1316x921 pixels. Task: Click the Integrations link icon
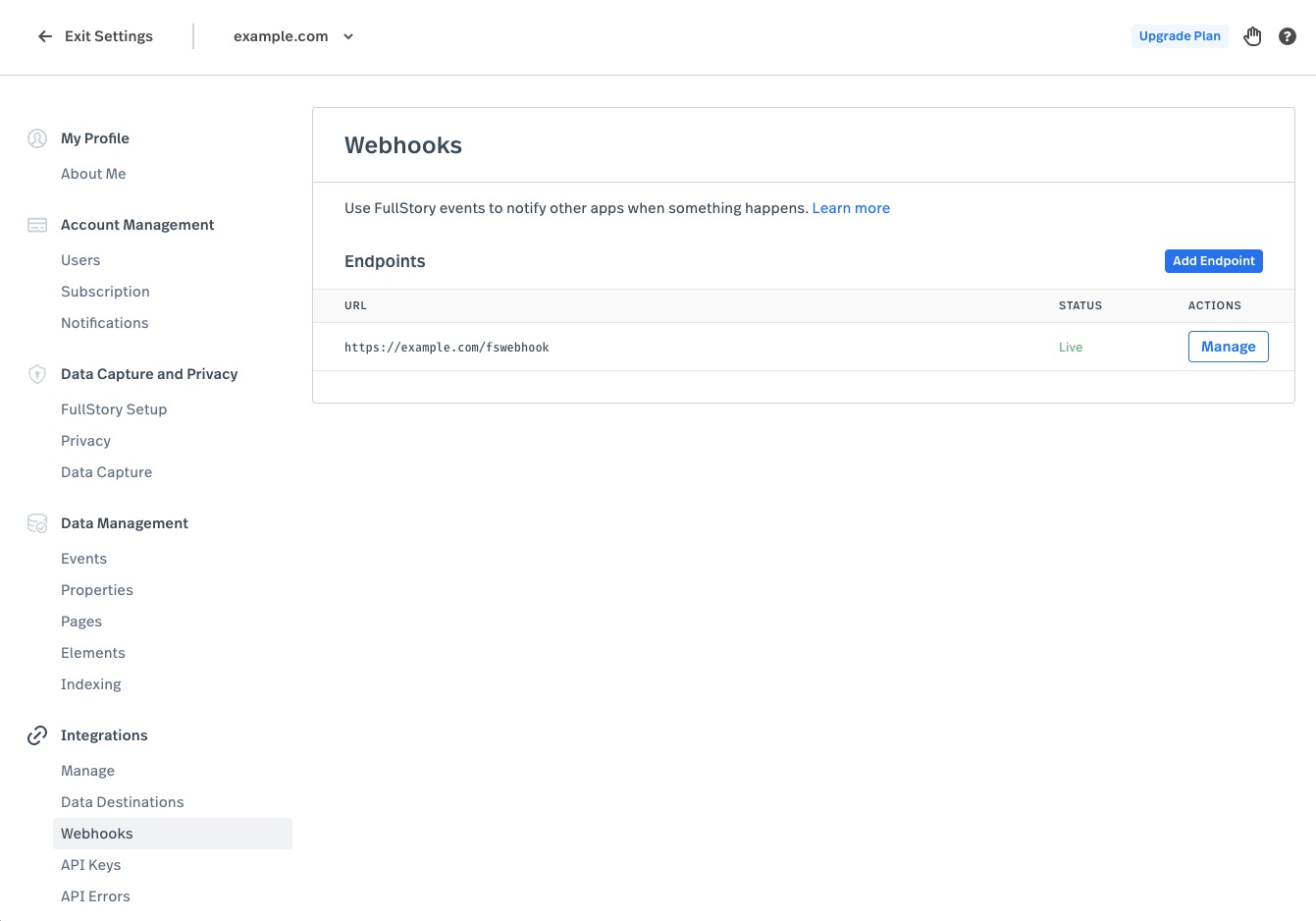37,735
